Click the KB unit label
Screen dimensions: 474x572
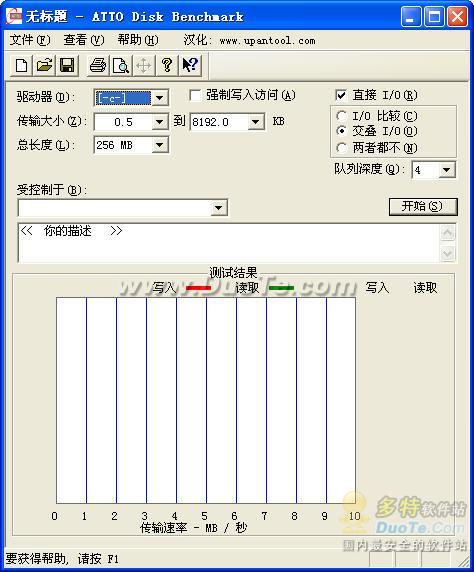point(278,121)
